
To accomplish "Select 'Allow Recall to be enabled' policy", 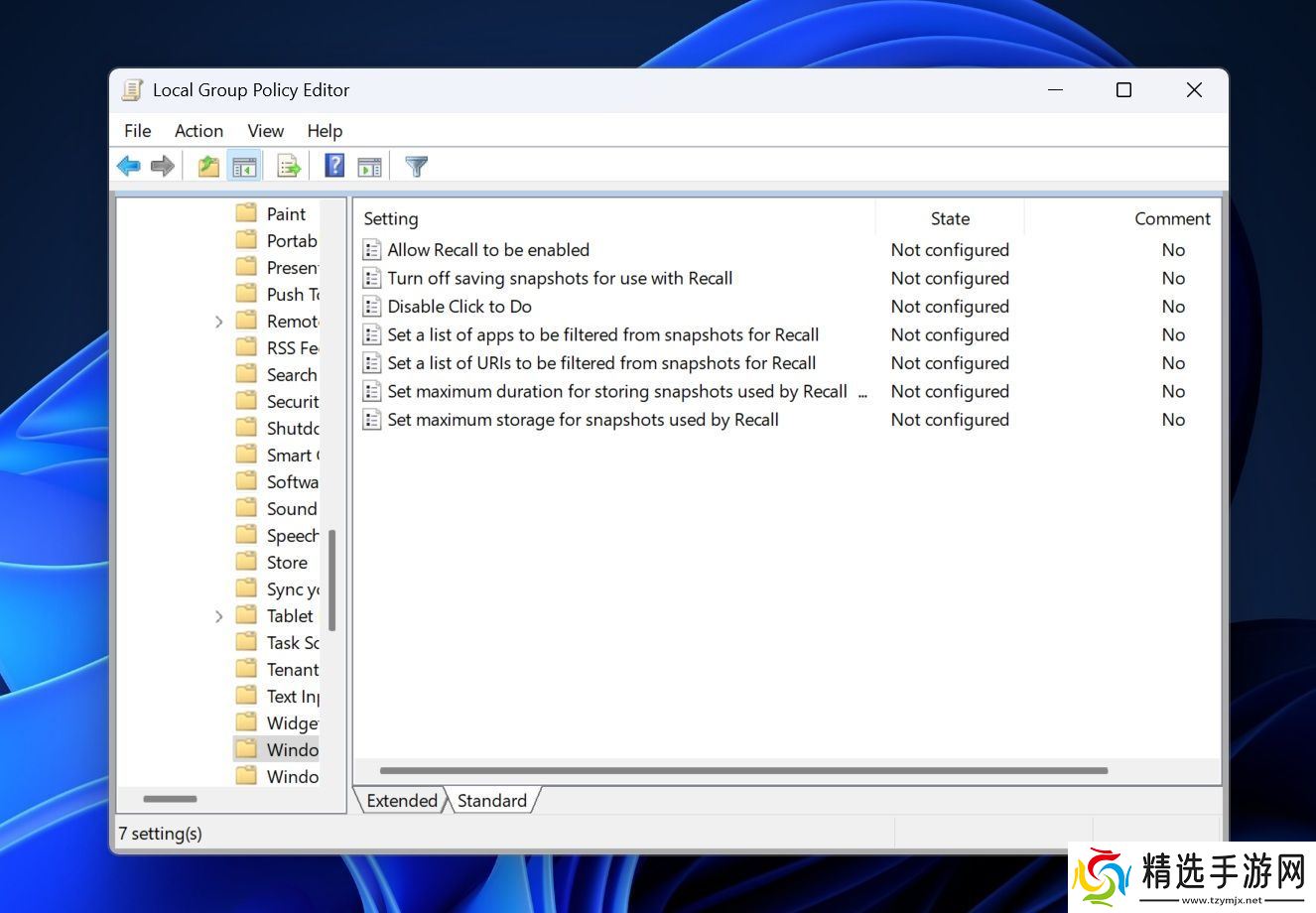I will click(x=488, y=250).
